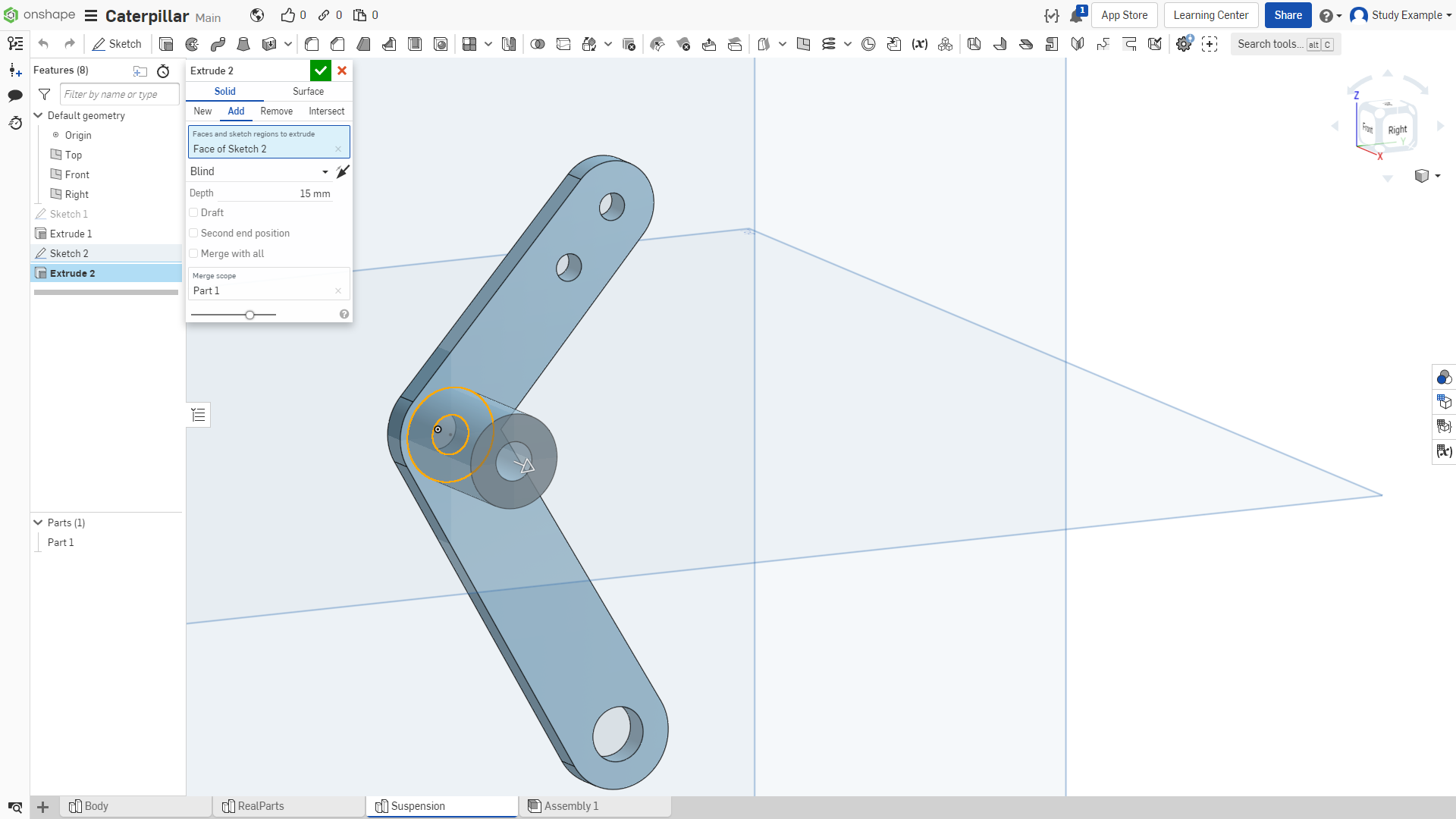Check the Merge with all option
The width and height of the screenshot is (1456, 819).
point(193,254)
